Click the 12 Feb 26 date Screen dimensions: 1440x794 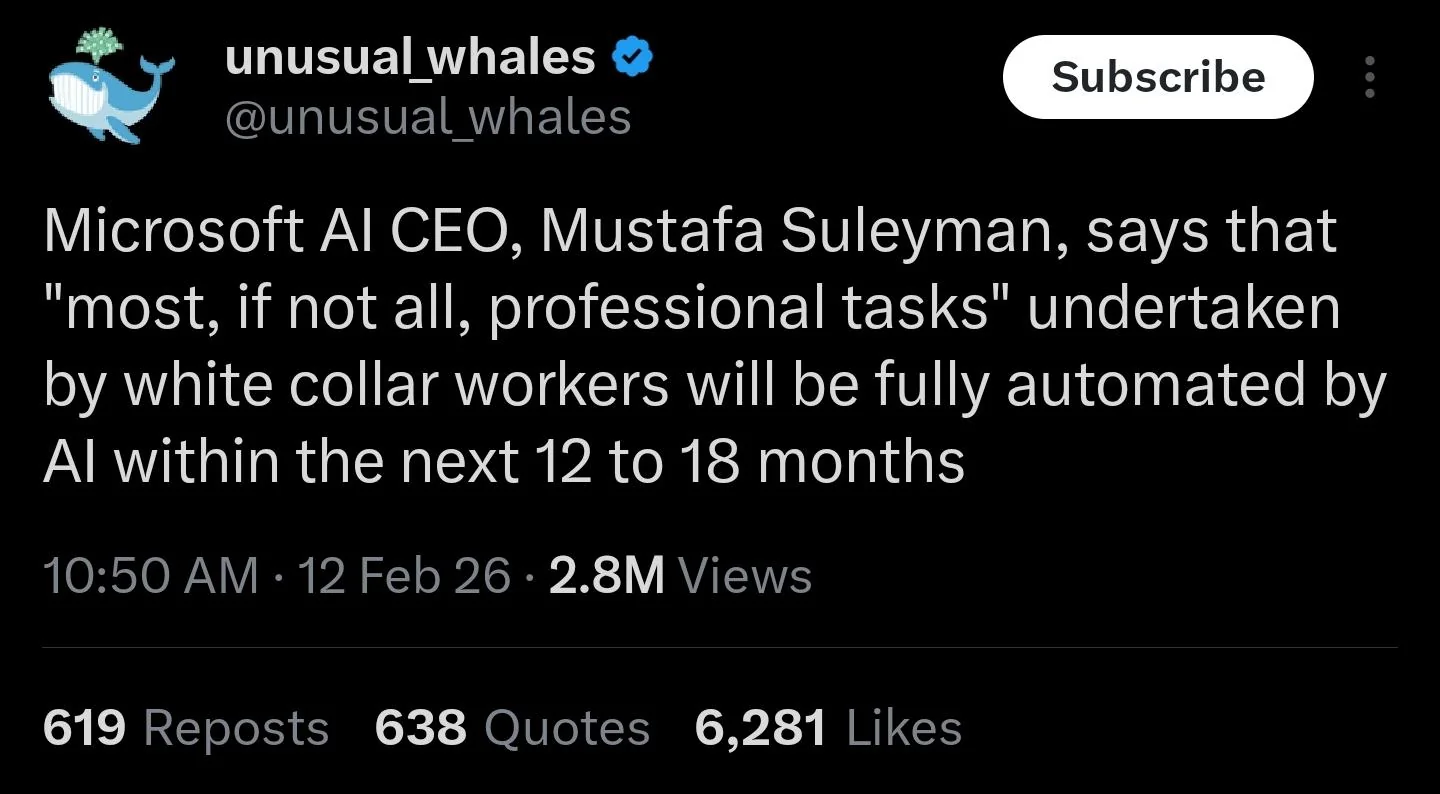(x=404, y=576)
